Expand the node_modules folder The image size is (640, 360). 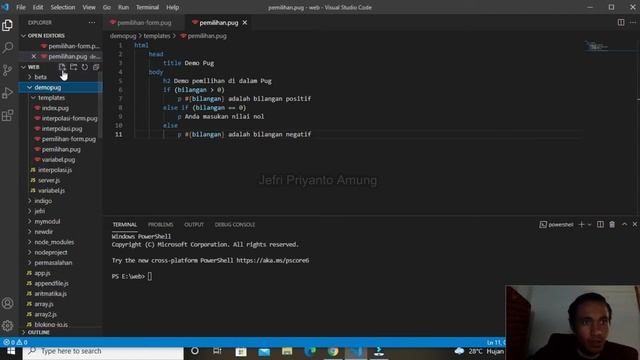click(54, 242)
